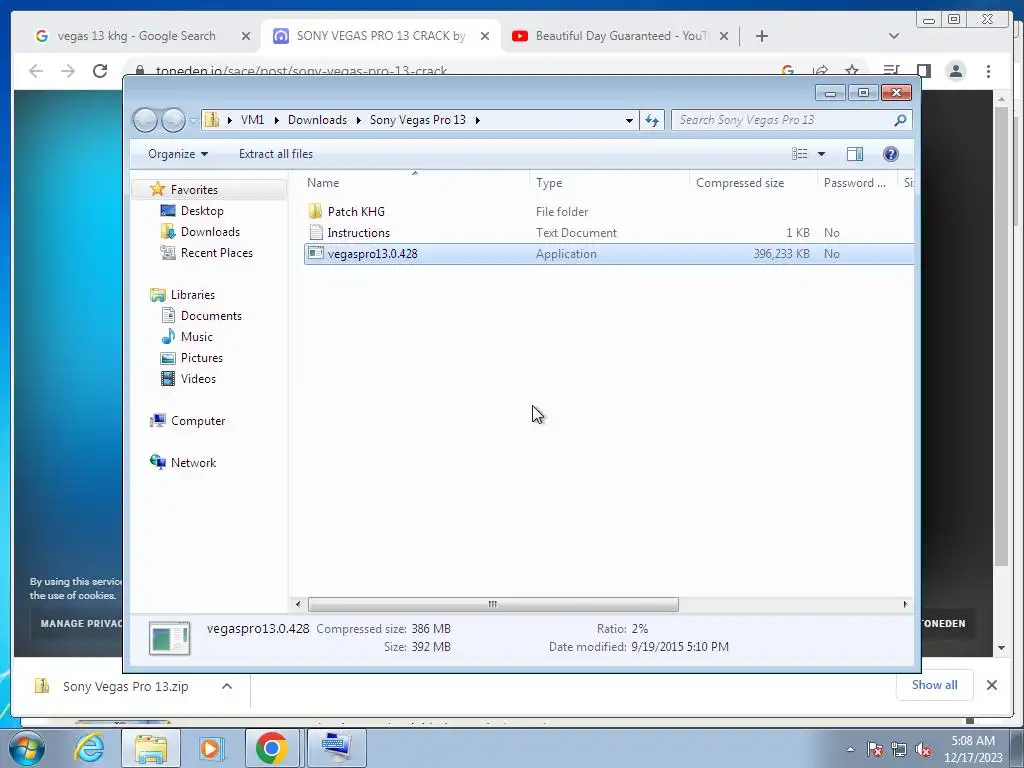This screenshot has width=1024, height=768.
Task: Expand the arrow after Sony Vegas Pro 13 in the path
Action: [x=478, y=120]
